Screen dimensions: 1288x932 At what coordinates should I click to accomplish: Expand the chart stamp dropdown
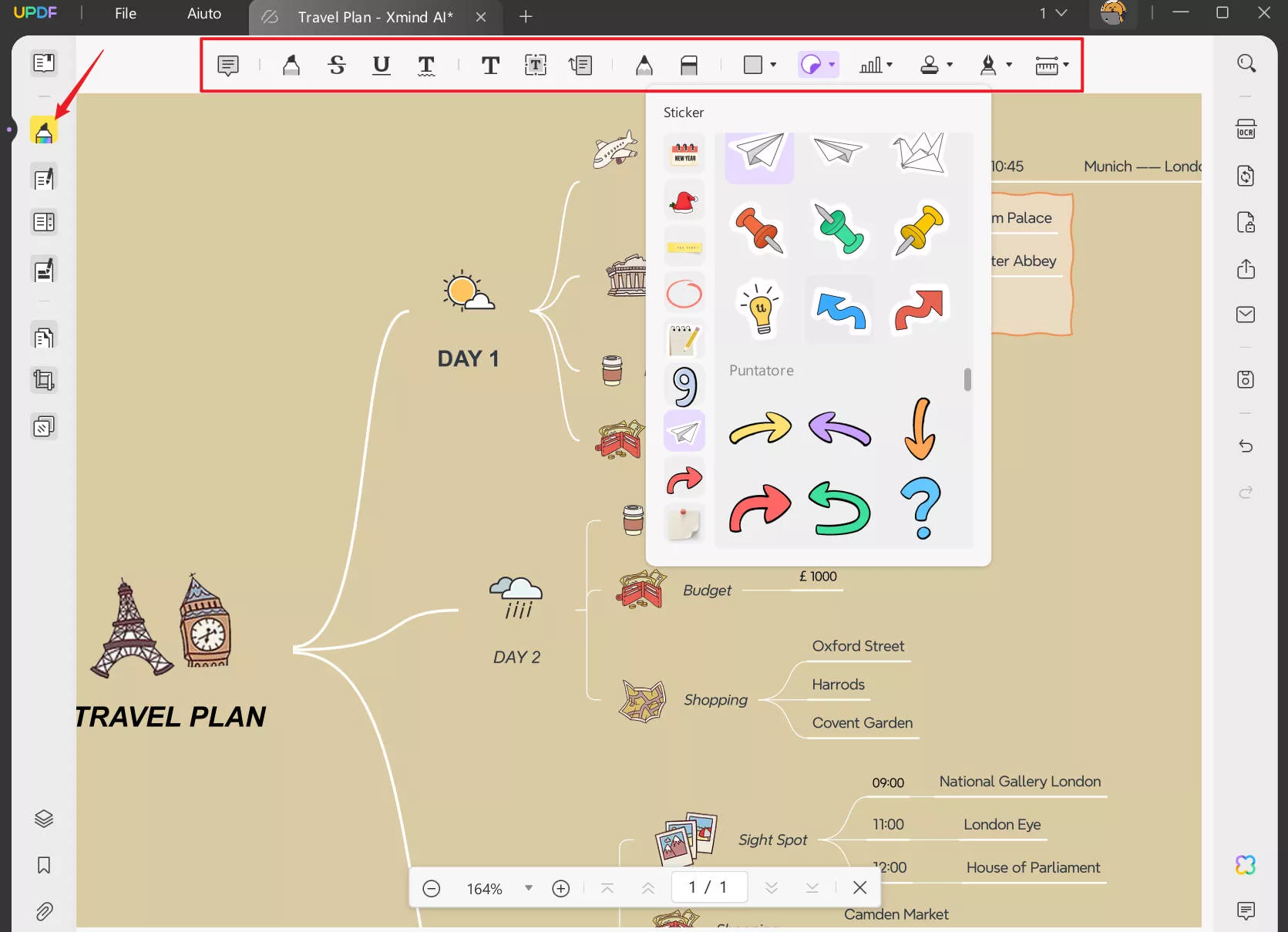889,66
